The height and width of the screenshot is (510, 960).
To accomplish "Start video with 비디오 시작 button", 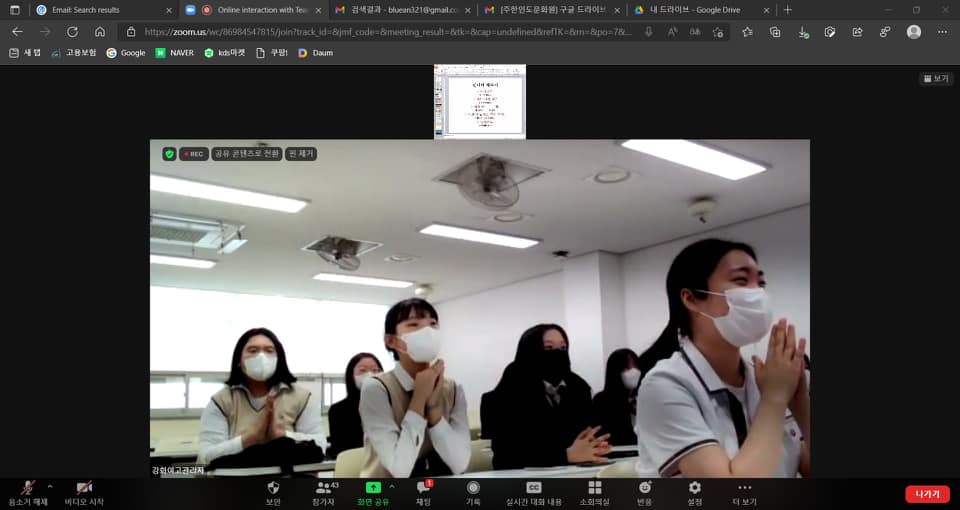I will click(84, 488).
